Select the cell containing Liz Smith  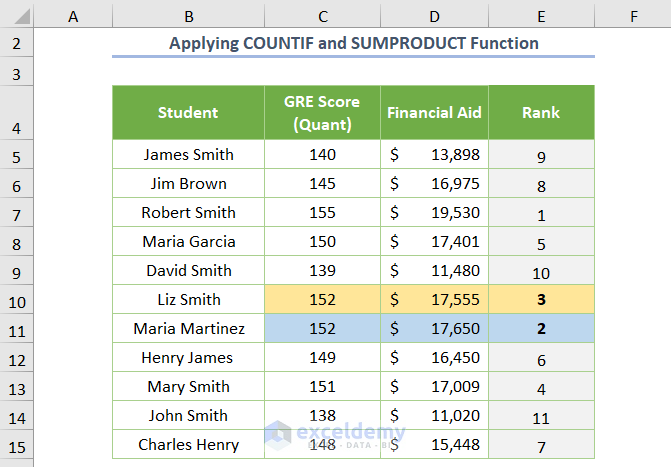pyautogui.click(x=188, y=299)
